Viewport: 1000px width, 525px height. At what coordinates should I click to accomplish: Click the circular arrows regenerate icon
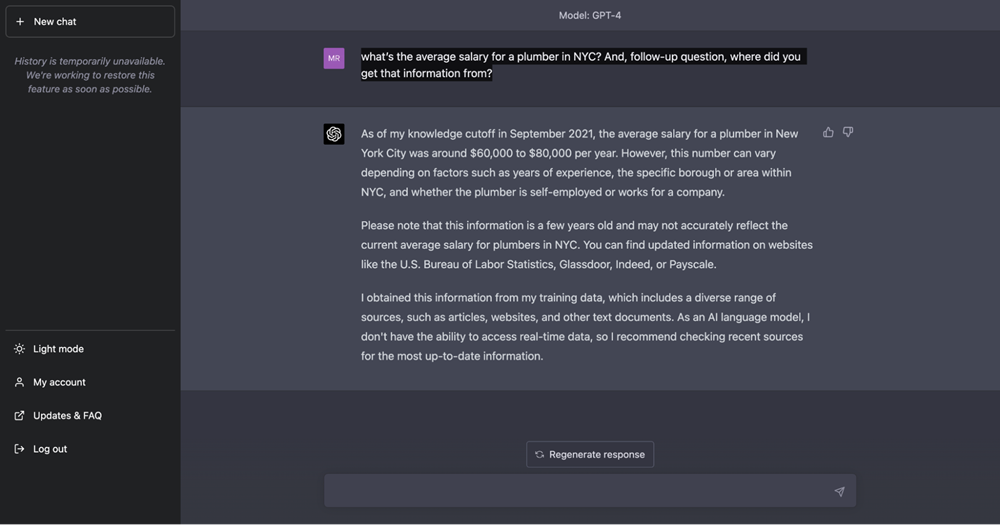click(x=540, y=454)
